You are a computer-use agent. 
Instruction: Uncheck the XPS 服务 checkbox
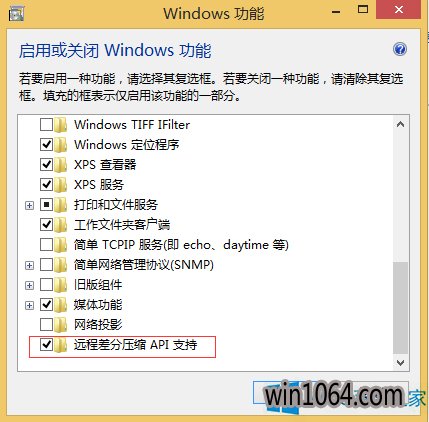46,185
